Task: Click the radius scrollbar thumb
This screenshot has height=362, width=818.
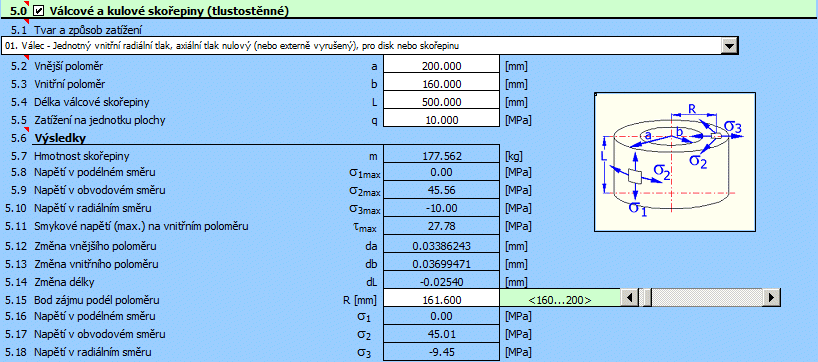Action: [x=646, y=297]
